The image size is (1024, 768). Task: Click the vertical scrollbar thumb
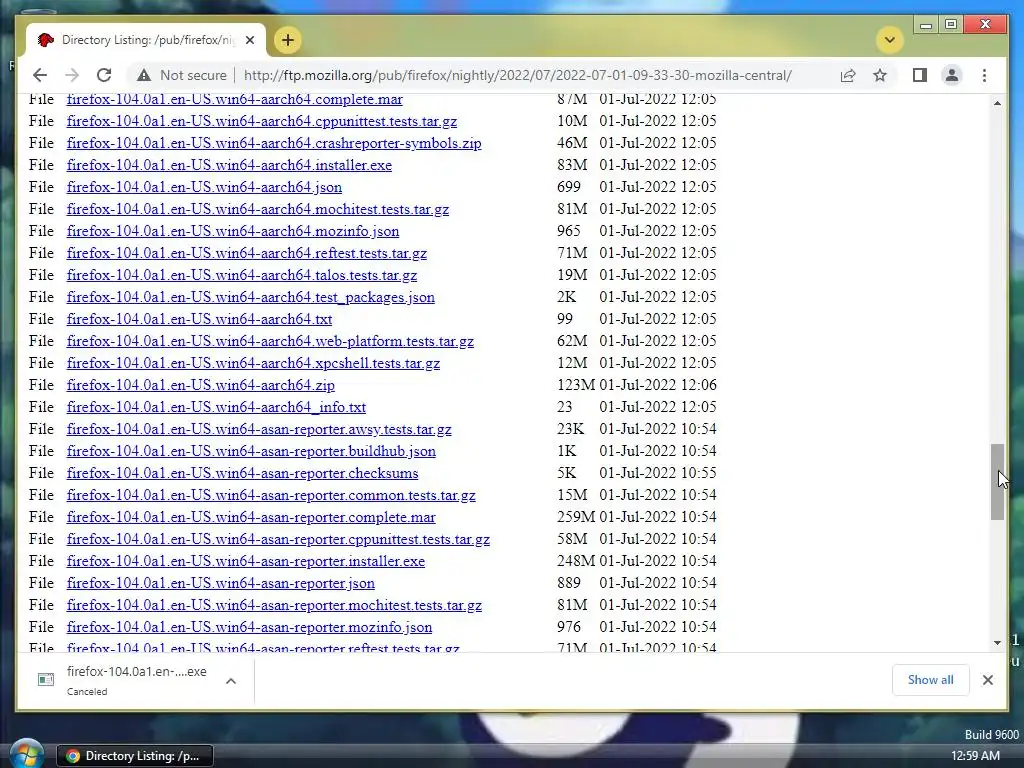[997, 482]
